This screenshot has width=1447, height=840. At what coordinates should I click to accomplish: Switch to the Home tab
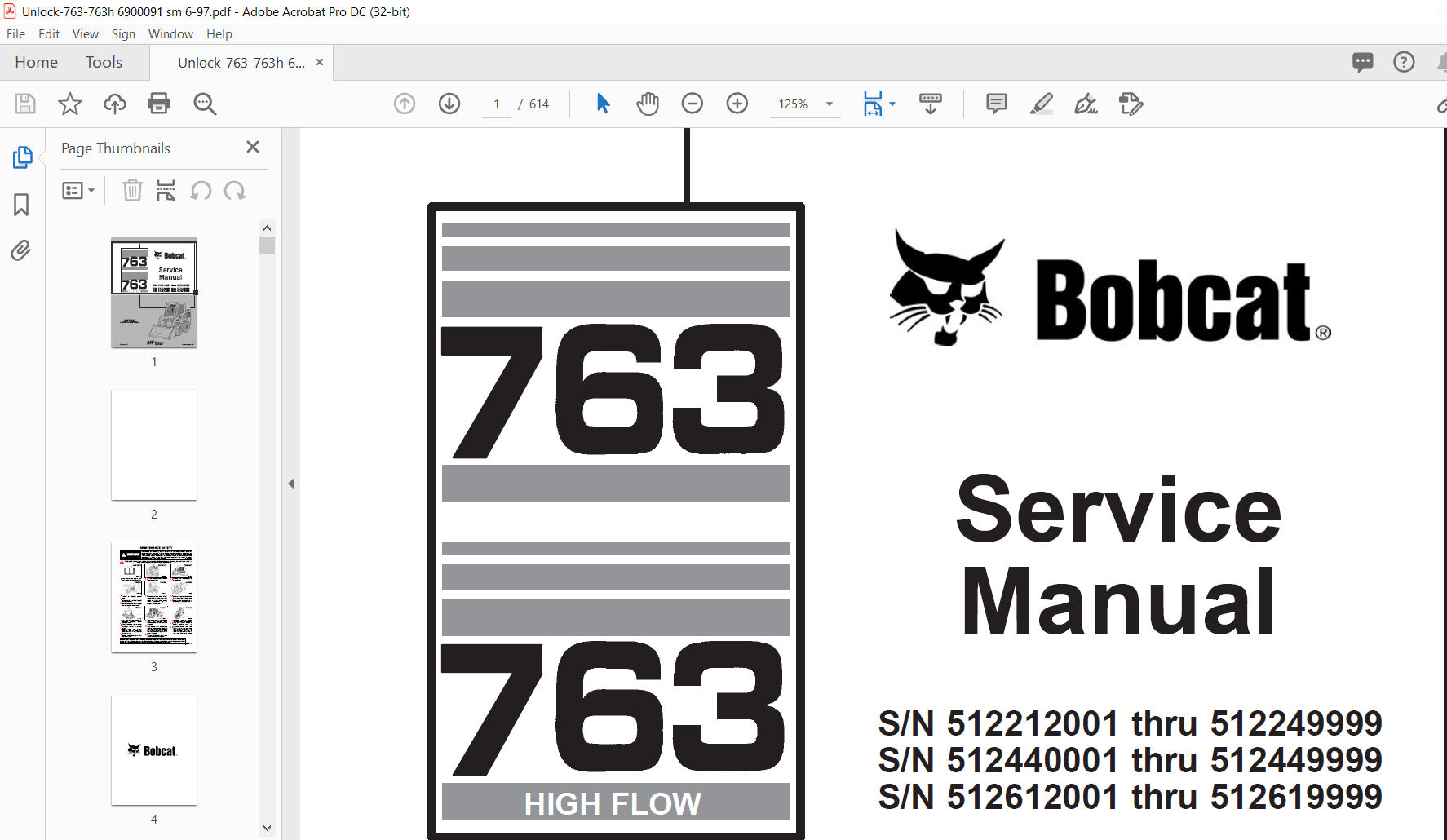[x=36, y=62]
